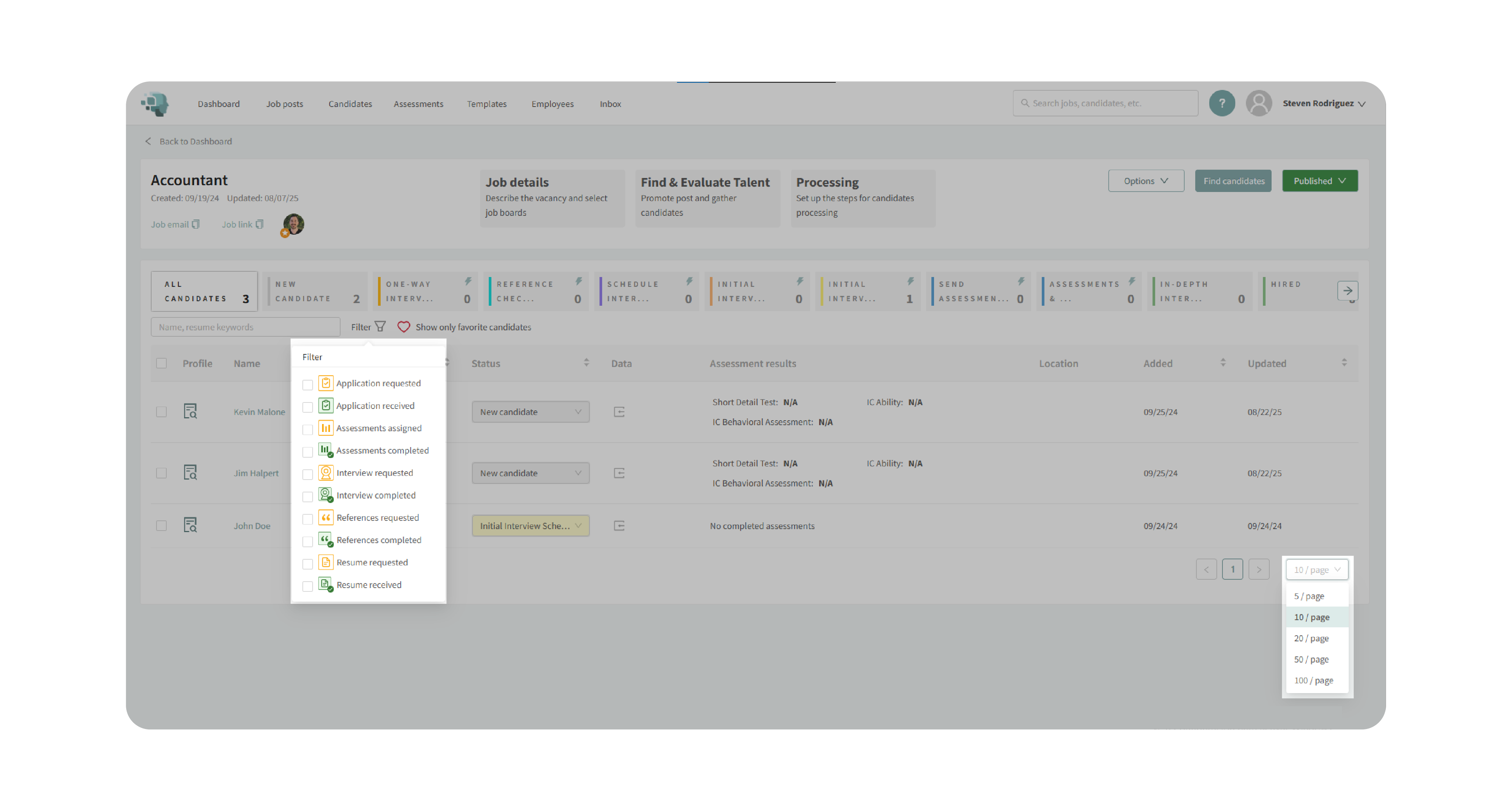Screen dimensions: 1512x811
Task: Click the funnel Filter icon
Action: click(380, 326)
